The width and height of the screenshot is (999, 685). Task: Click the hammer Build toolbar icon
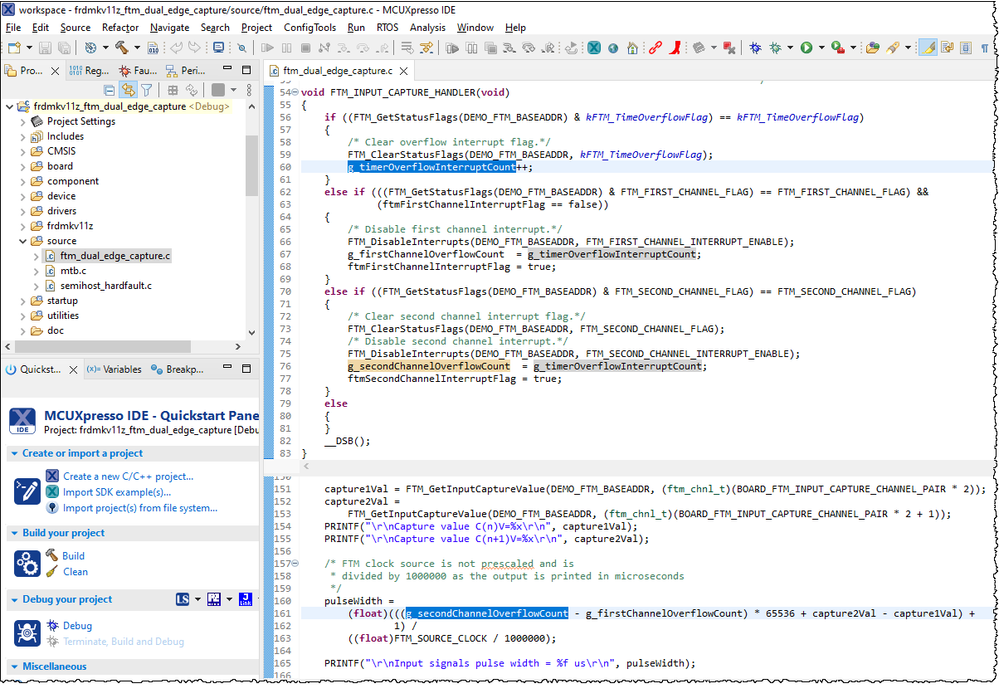pyautogui.click(x=122, y=48)
